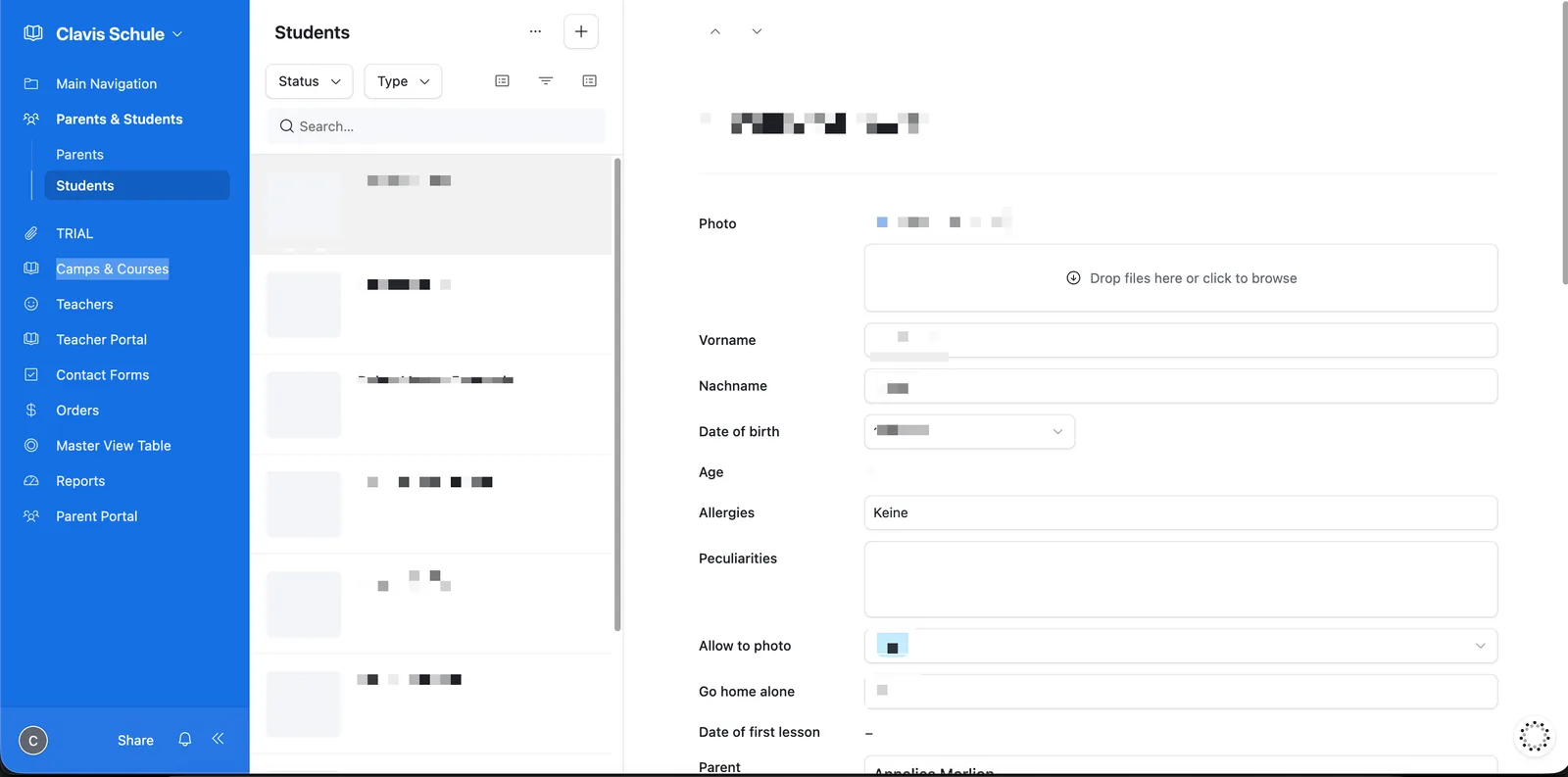
Task: Edit the Allergies field
Action: click(1181, 512)
